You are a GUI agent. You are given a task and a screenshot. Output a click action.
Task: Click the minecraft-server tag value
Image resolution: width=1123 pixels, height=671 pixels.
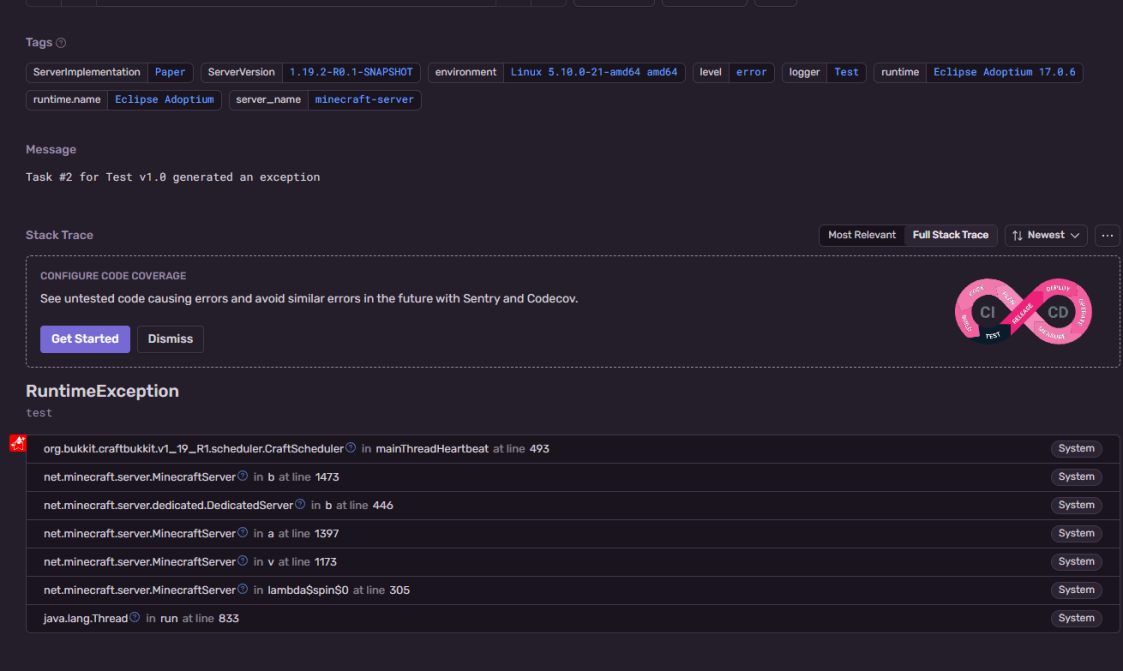tap(364, 100)
